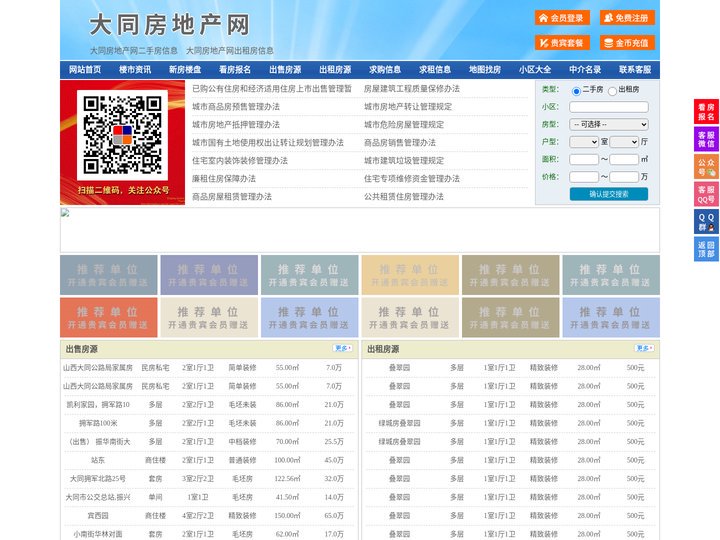Expand the 户型 厅 dropdown
Screen dimensions: 720x540
point(624,142)
